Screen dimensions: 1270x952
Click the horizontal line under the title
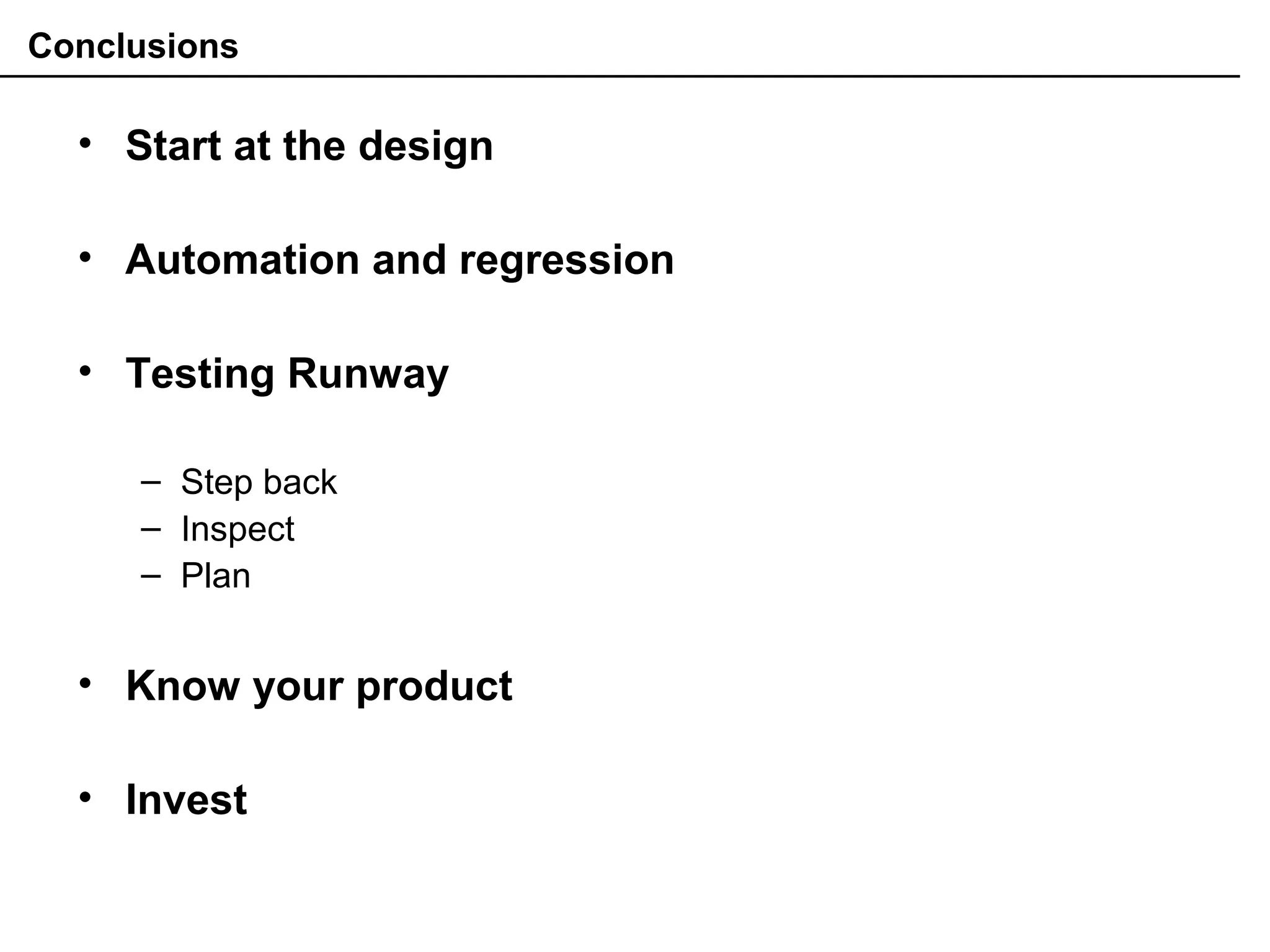click(x=620, y=76)
